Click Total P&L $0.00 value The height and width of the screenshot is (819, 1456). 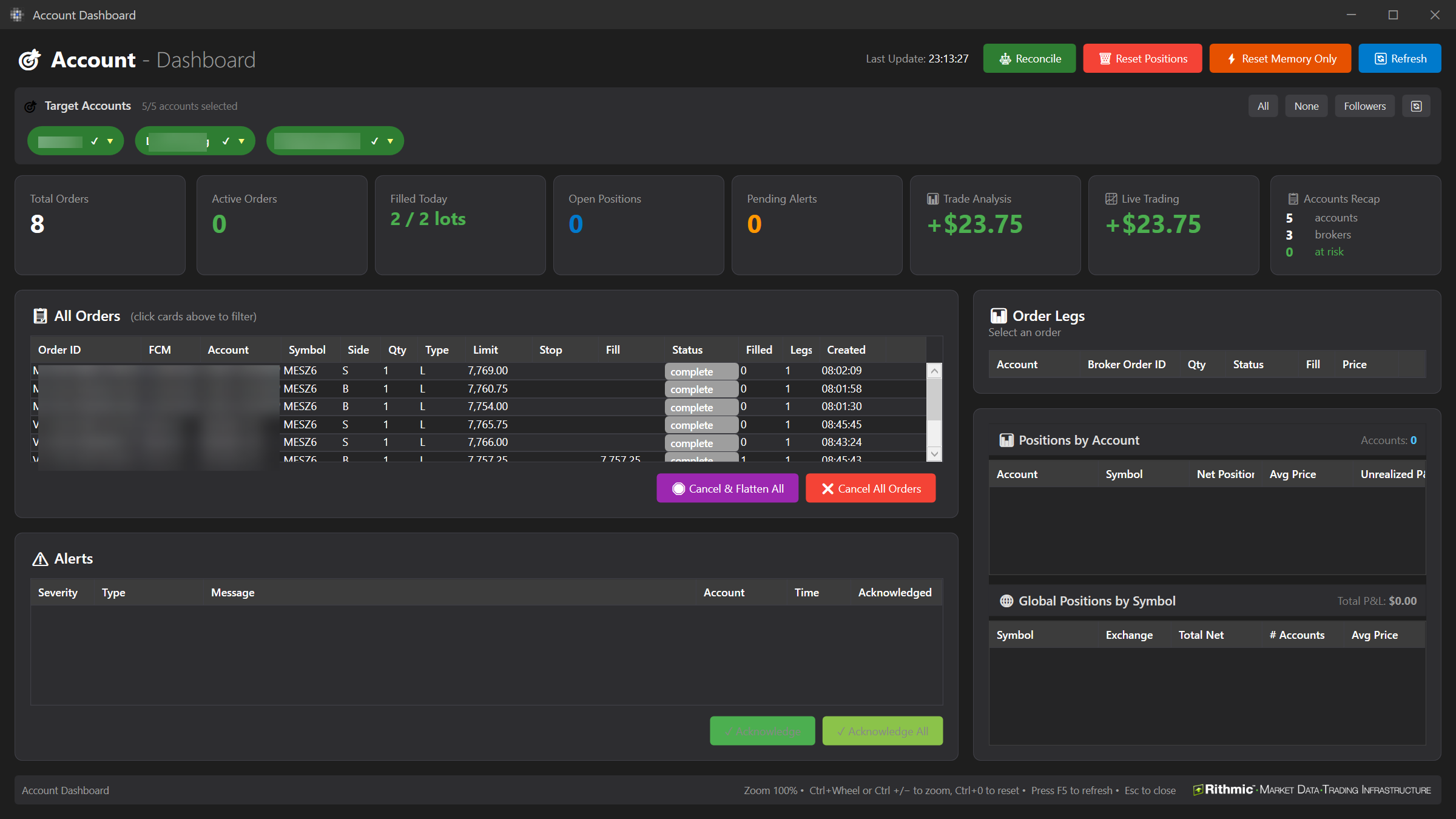point(1403,601)
